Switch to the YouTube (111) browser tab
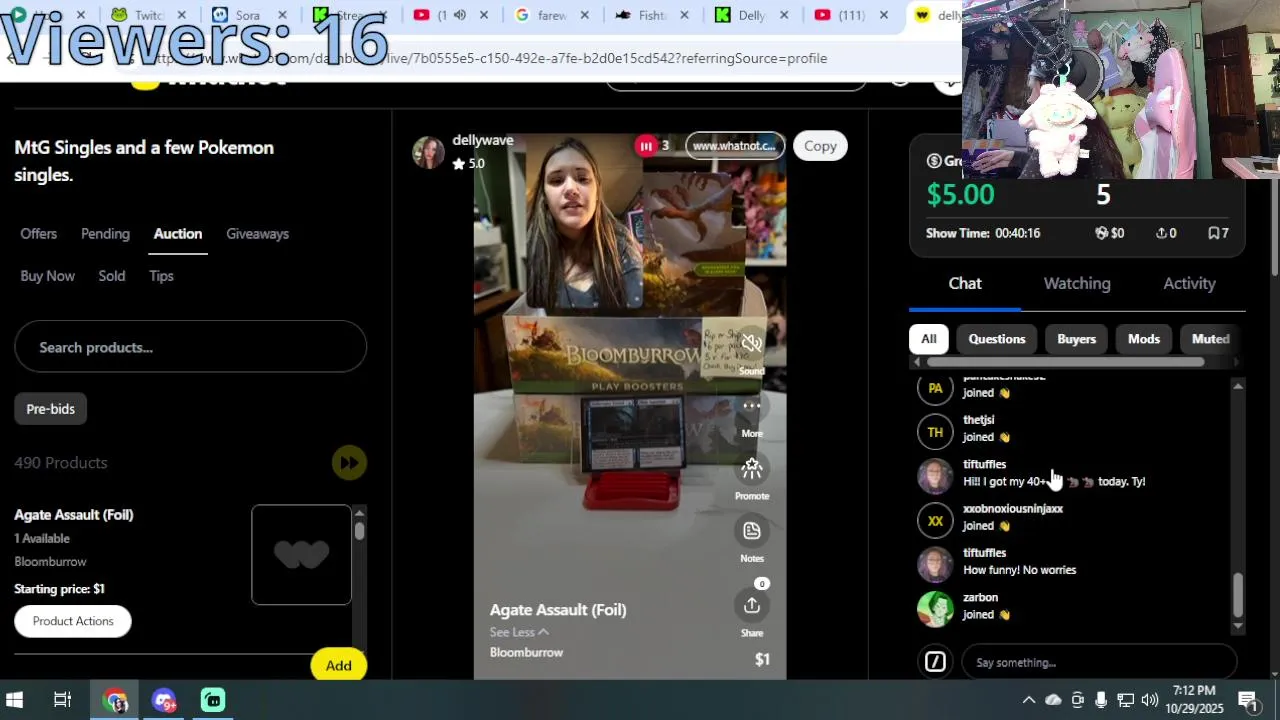The height and width of the screenshot is (720, 1280). 851,15
